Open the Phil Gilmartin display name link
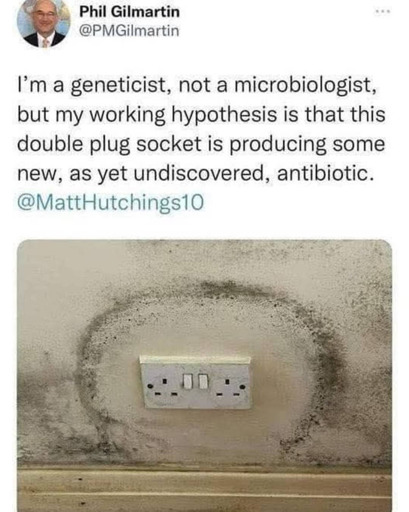The image size is (409, 512). 130,12
